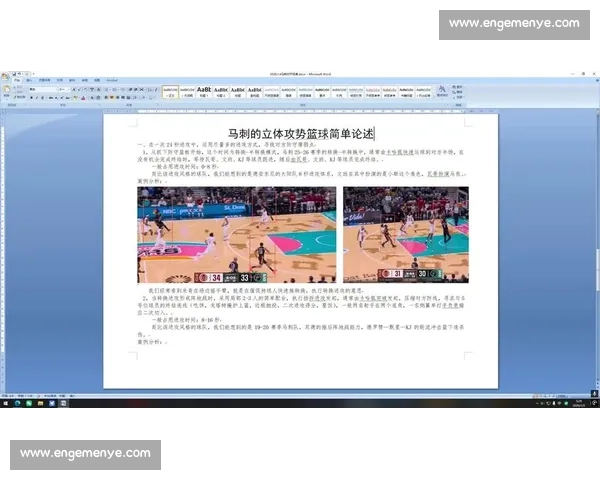The height and width of the screenshot is (480, 600).
Task: Click the taskbar clock and date
Action: (578, 403)
